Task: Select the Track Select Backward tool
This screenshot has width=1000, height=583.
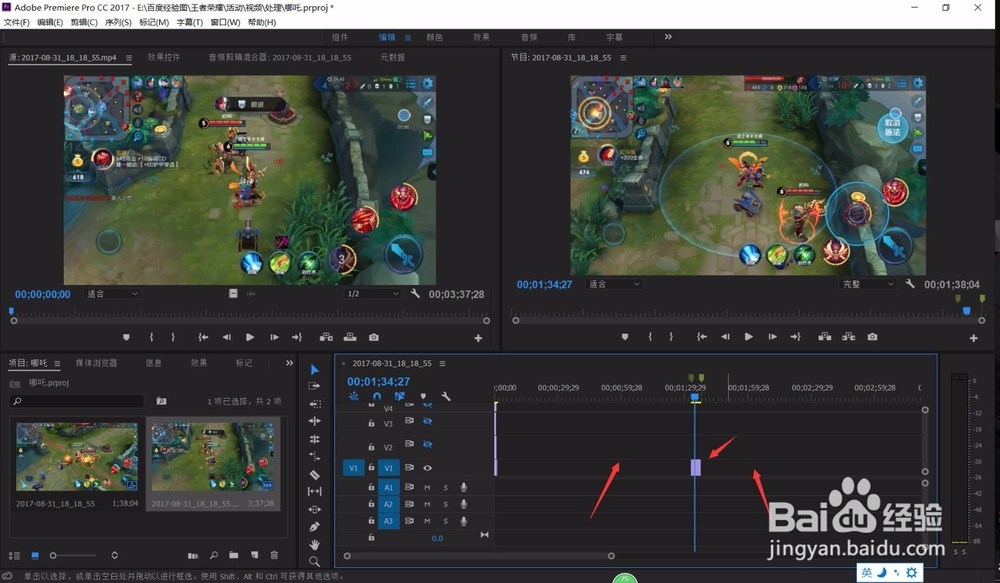Action: pyautogui.click(x=314, y=404)
